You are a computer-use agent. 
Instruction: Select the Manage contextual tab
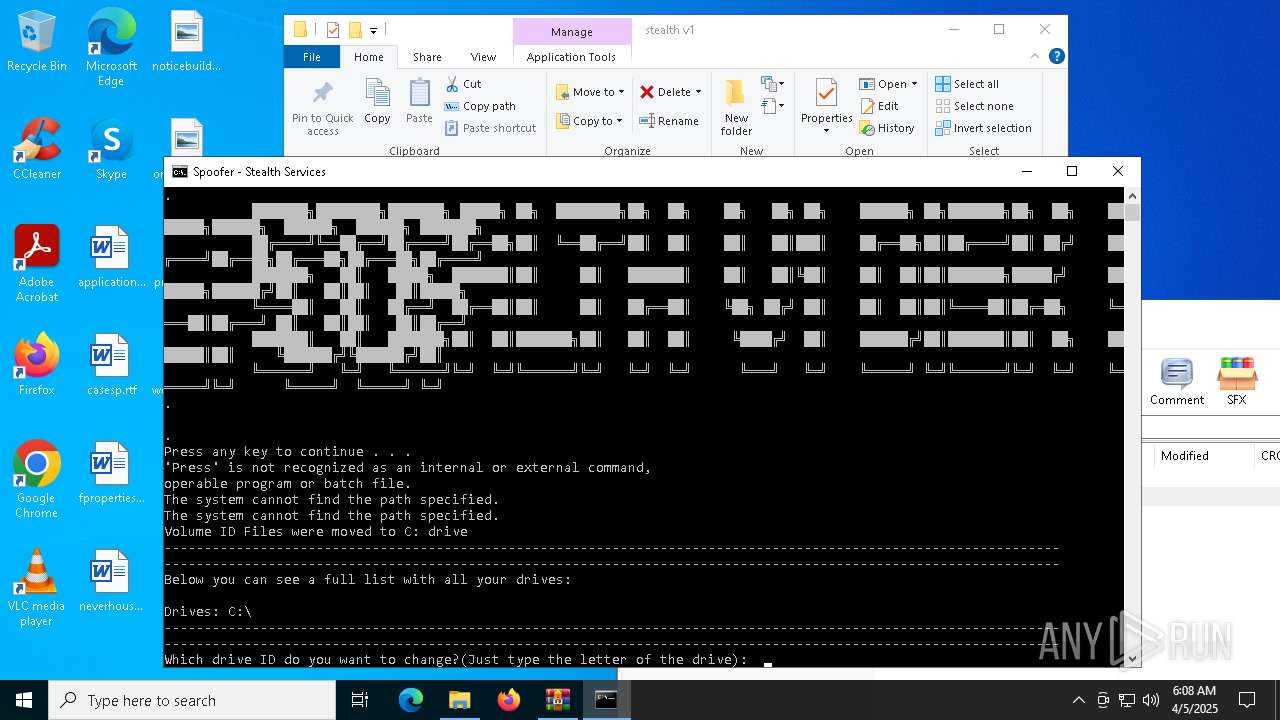(x=572, y=31)
